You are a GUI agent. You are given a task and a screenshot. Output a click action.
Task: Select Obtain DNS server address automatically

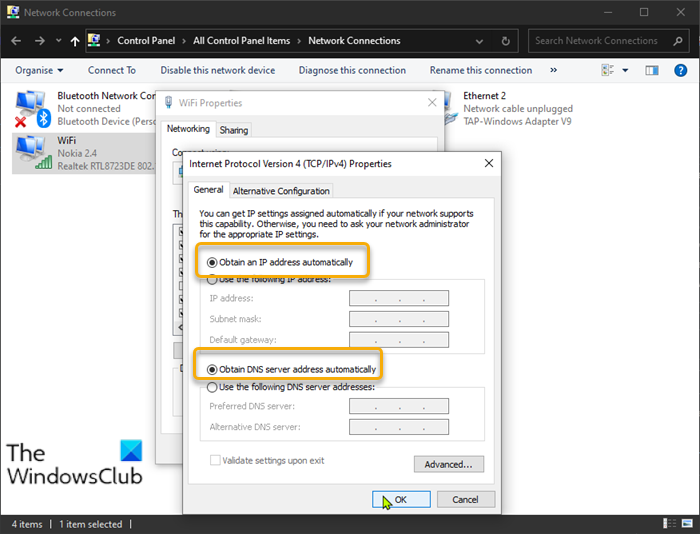pyautogui.click(x=292, y=370)
